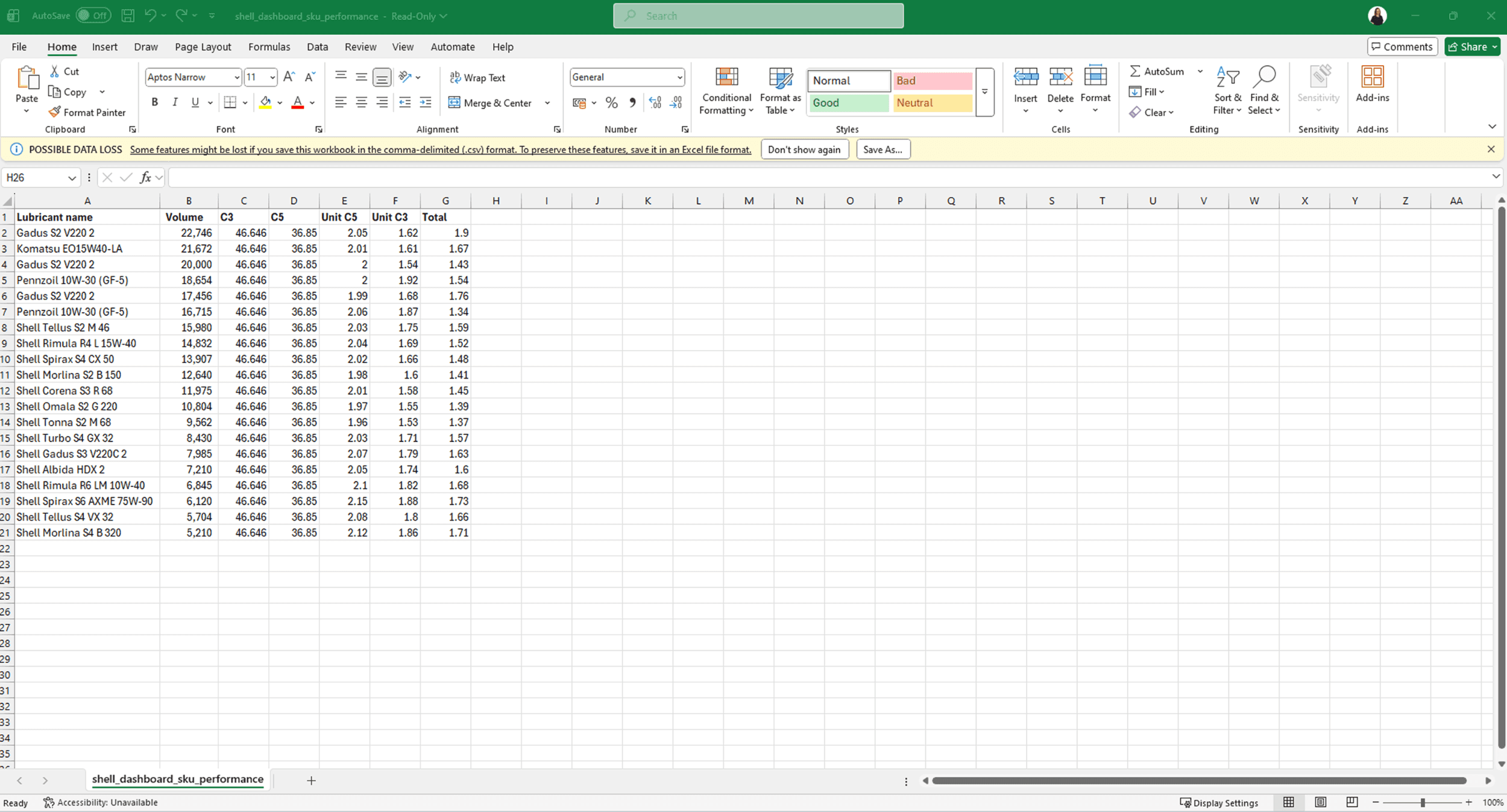Click the Merge & Center icon

click(455, 102)
